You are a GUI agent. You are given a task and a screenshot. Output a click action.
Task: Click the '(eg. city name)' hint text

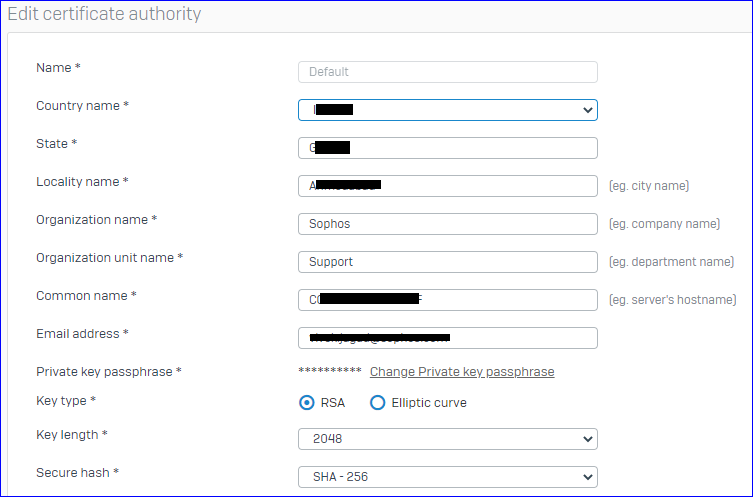(649, 186)
